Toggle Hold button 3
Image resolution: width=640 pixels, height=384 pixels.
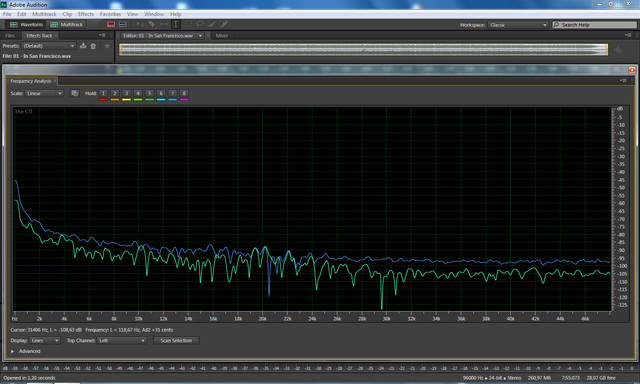point(127,93)
